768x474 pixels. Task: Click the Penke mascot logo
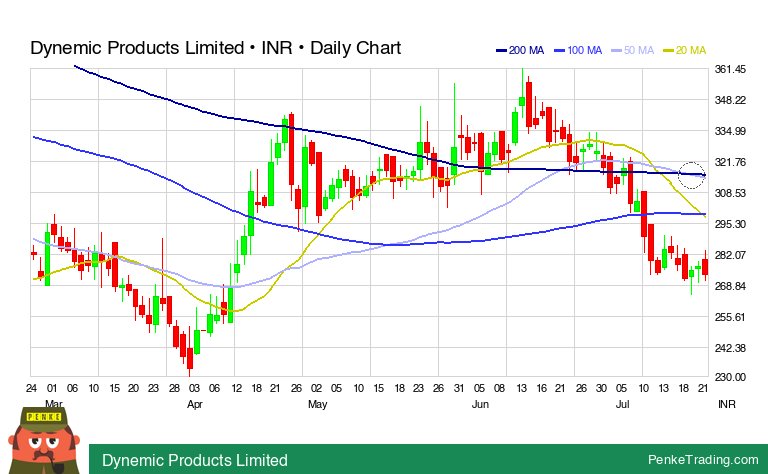click(x=45, y=441)
